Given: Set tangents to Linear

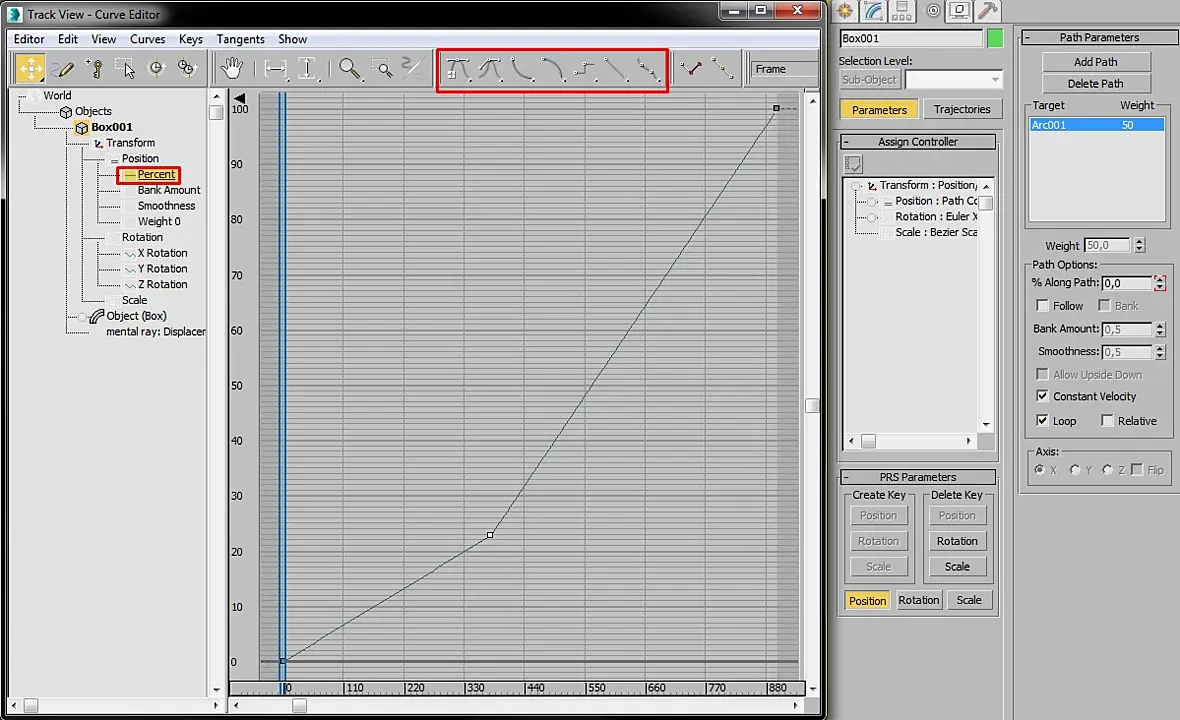Looking at the screenshot, I should click(x=616, y=69).
